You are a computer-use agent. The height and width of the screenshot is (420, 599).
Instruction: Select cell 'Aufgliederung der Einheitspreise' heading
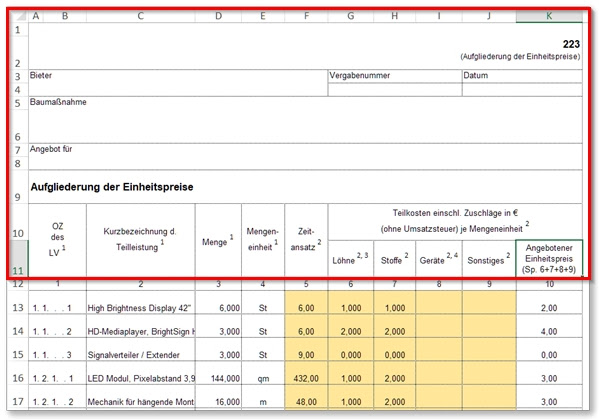point(112,187)
